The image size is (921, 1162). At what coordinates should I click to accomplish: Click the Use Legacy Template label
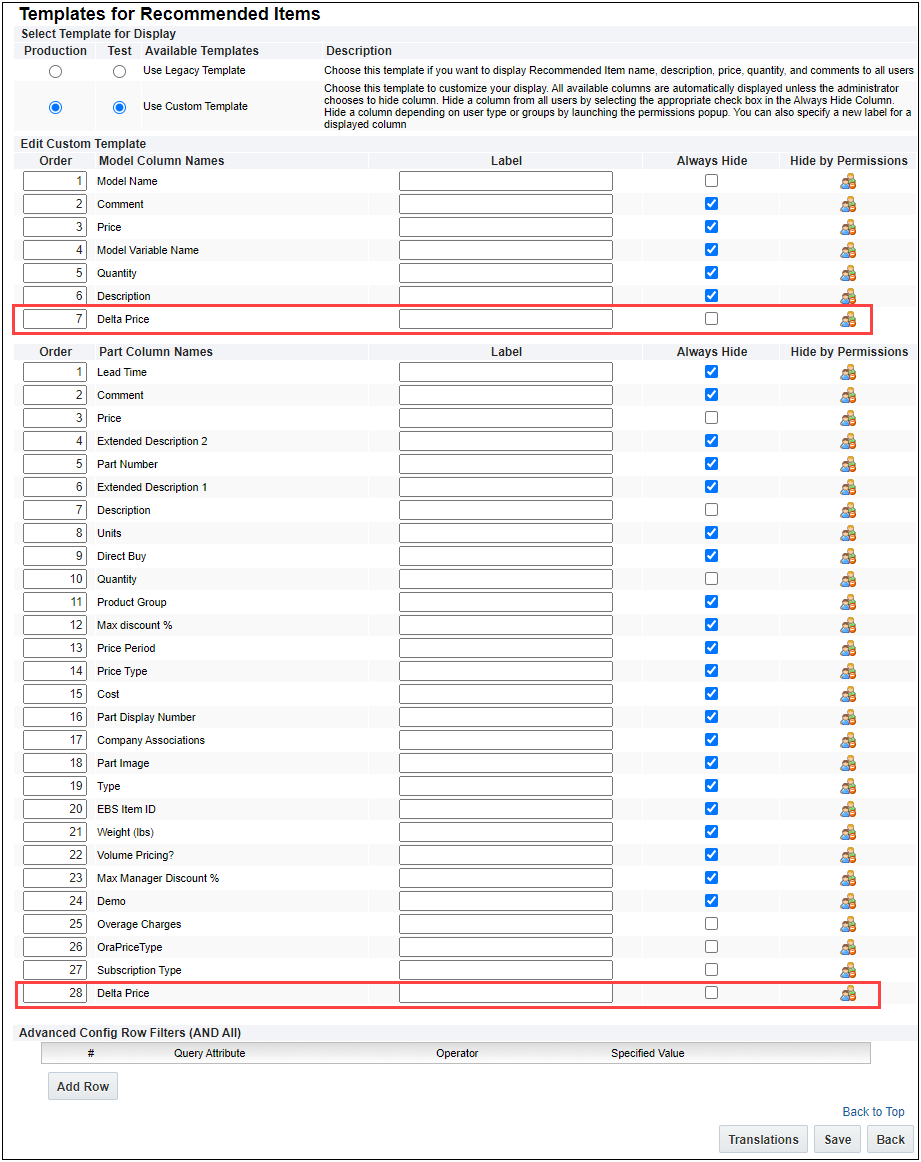click(x=194, y=70)
